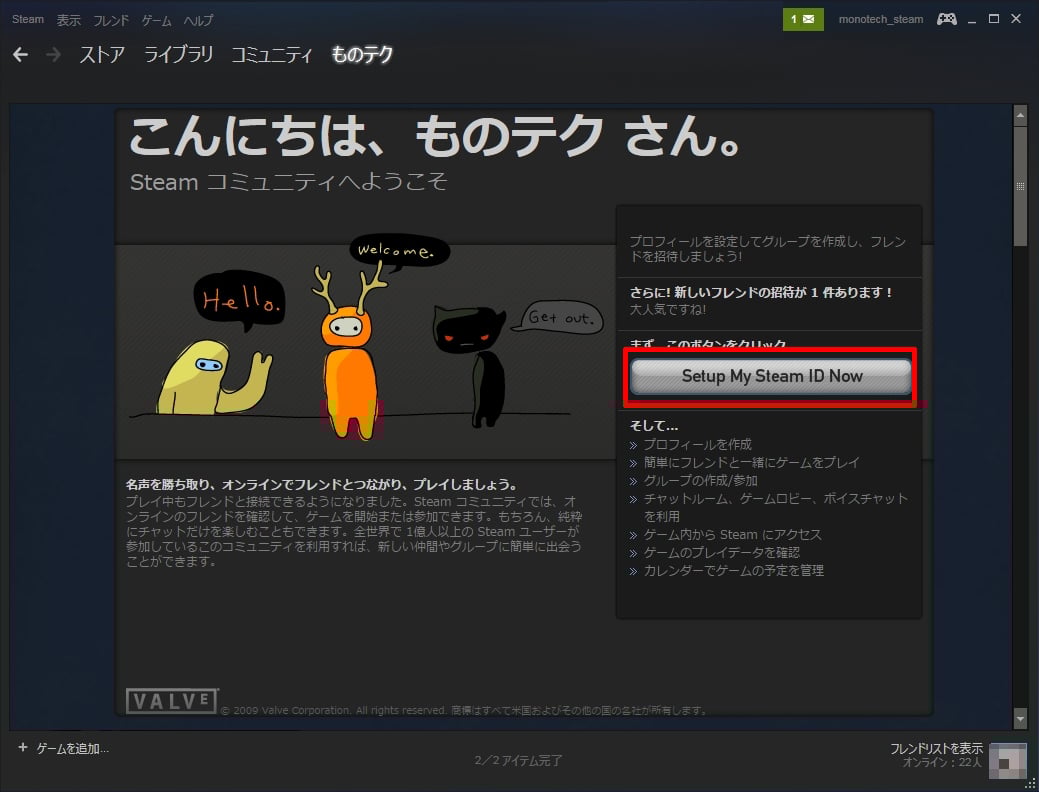Image resolution: width=1039 pixels, height=792 pixels.
Task: Open the 表示 menu
Action: click(68, 20)
